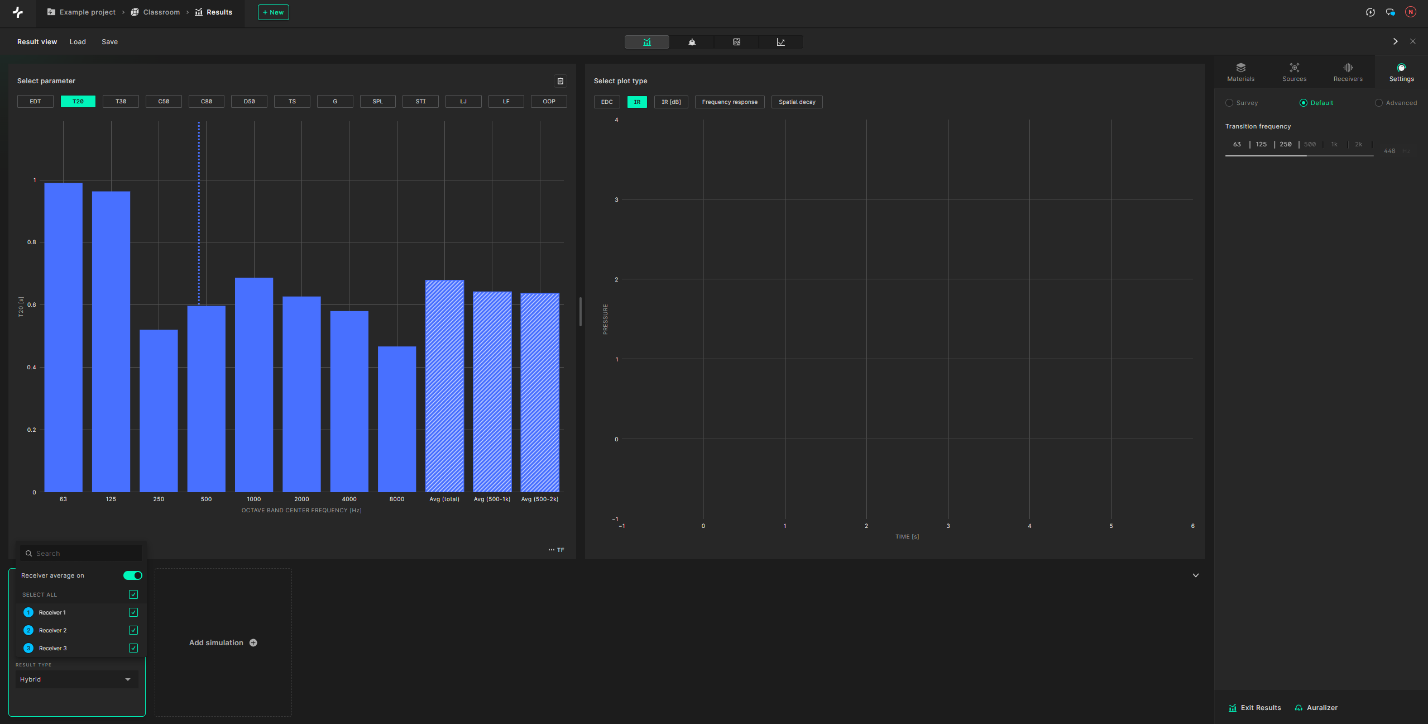The image size is (1428, 724).
Task: Select the D50 parameter
Action: click(x=249, y=102)
